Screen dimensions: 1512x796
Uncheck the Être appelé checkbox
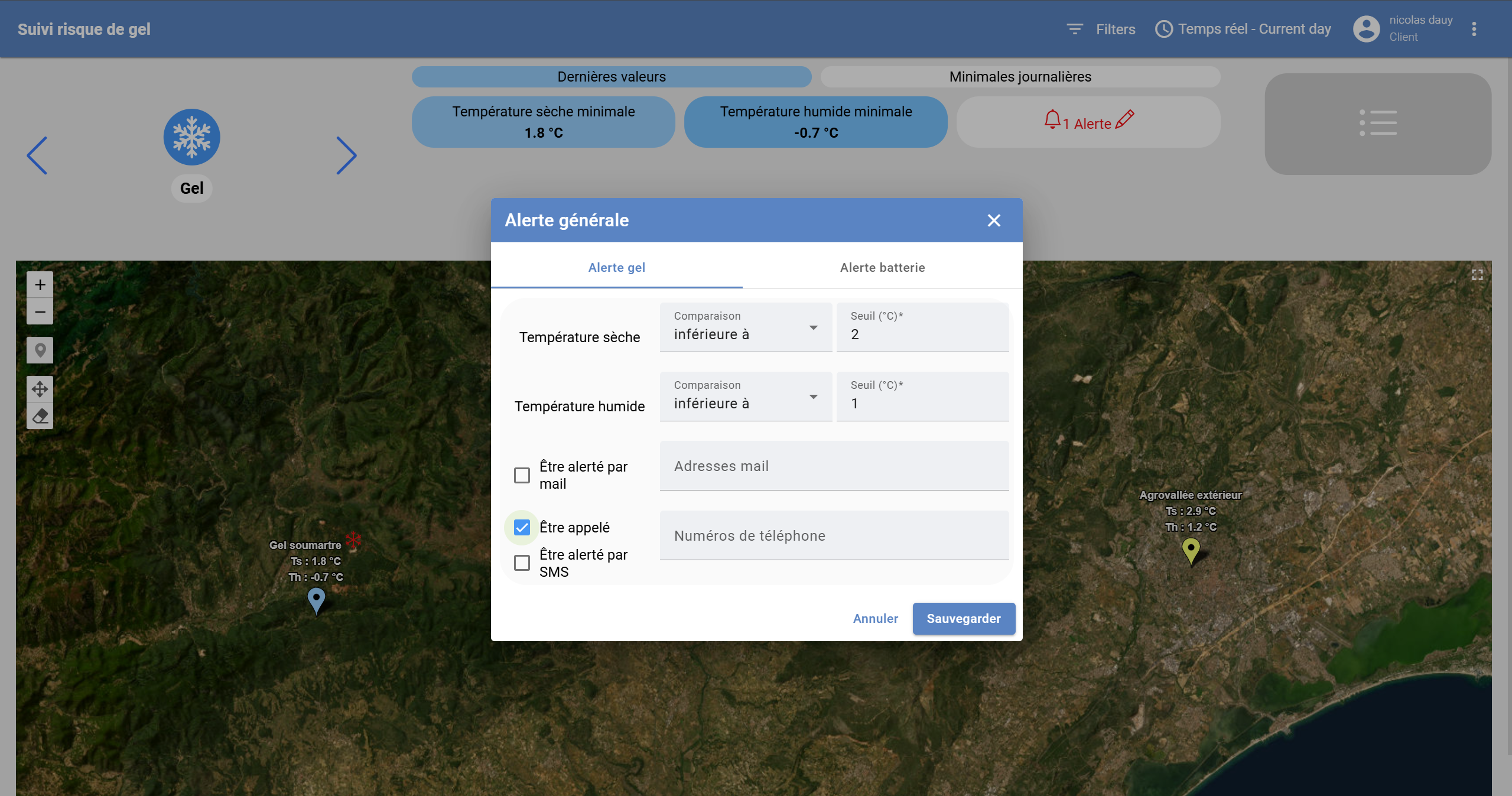click(522, 527)
